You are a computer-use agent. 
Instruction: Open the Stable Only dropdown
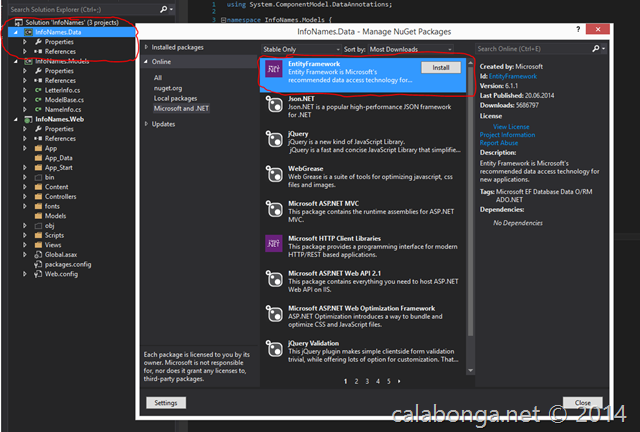pos(301,49)
